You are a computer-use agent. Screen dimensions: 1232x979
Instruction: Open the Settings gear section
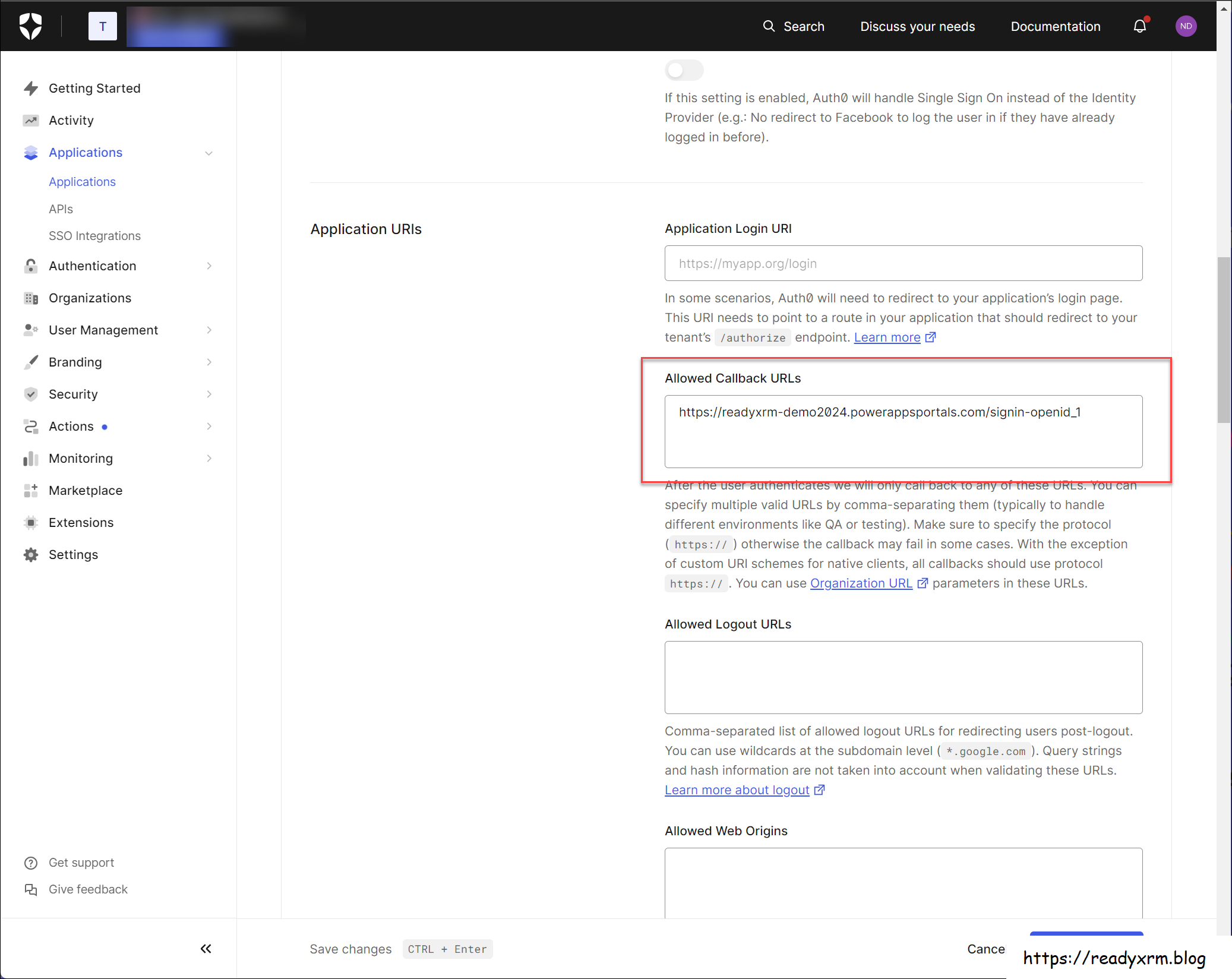coord(74,554)
